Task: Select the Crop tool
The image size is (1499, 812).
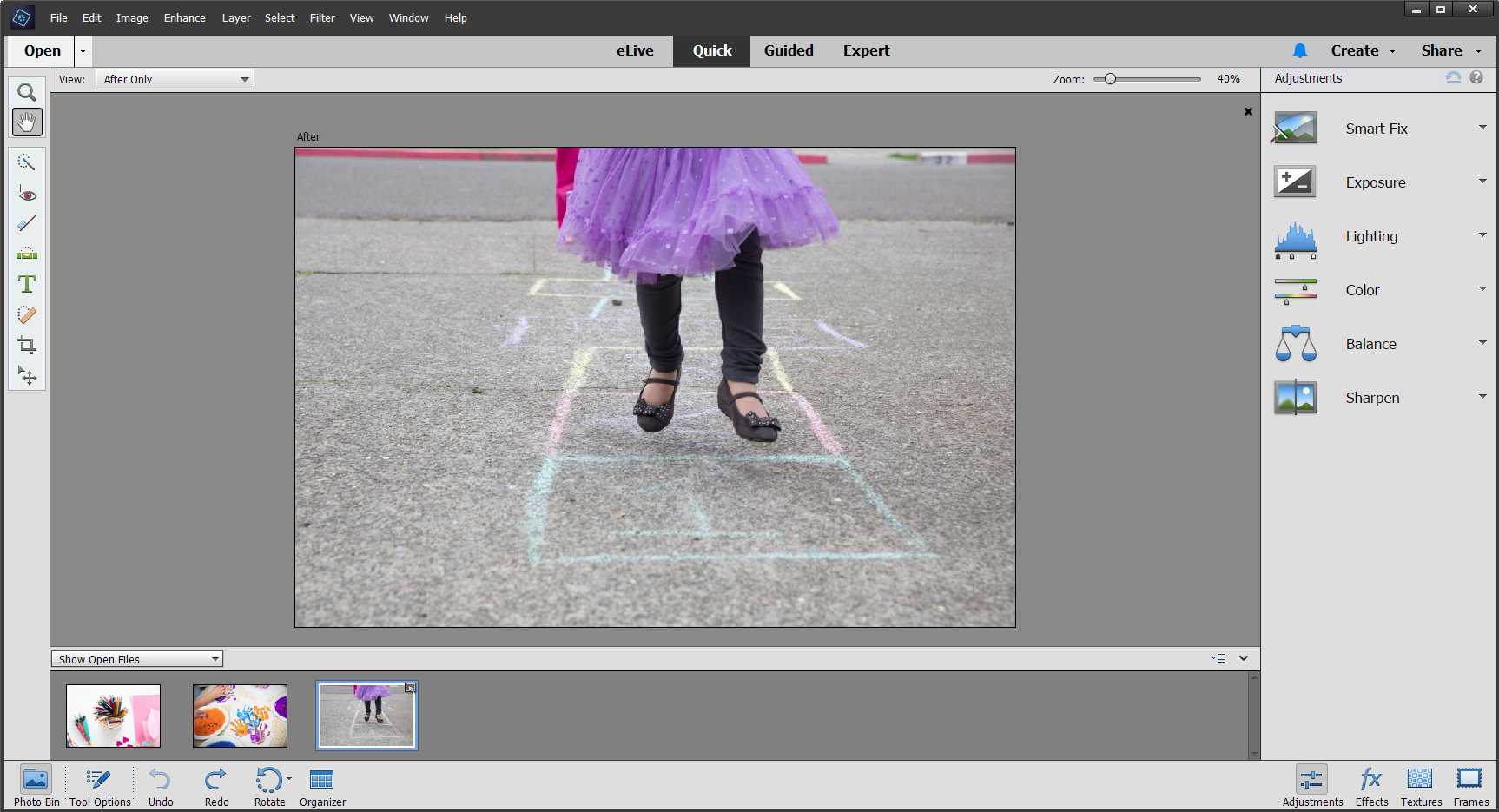Action: 27,345
